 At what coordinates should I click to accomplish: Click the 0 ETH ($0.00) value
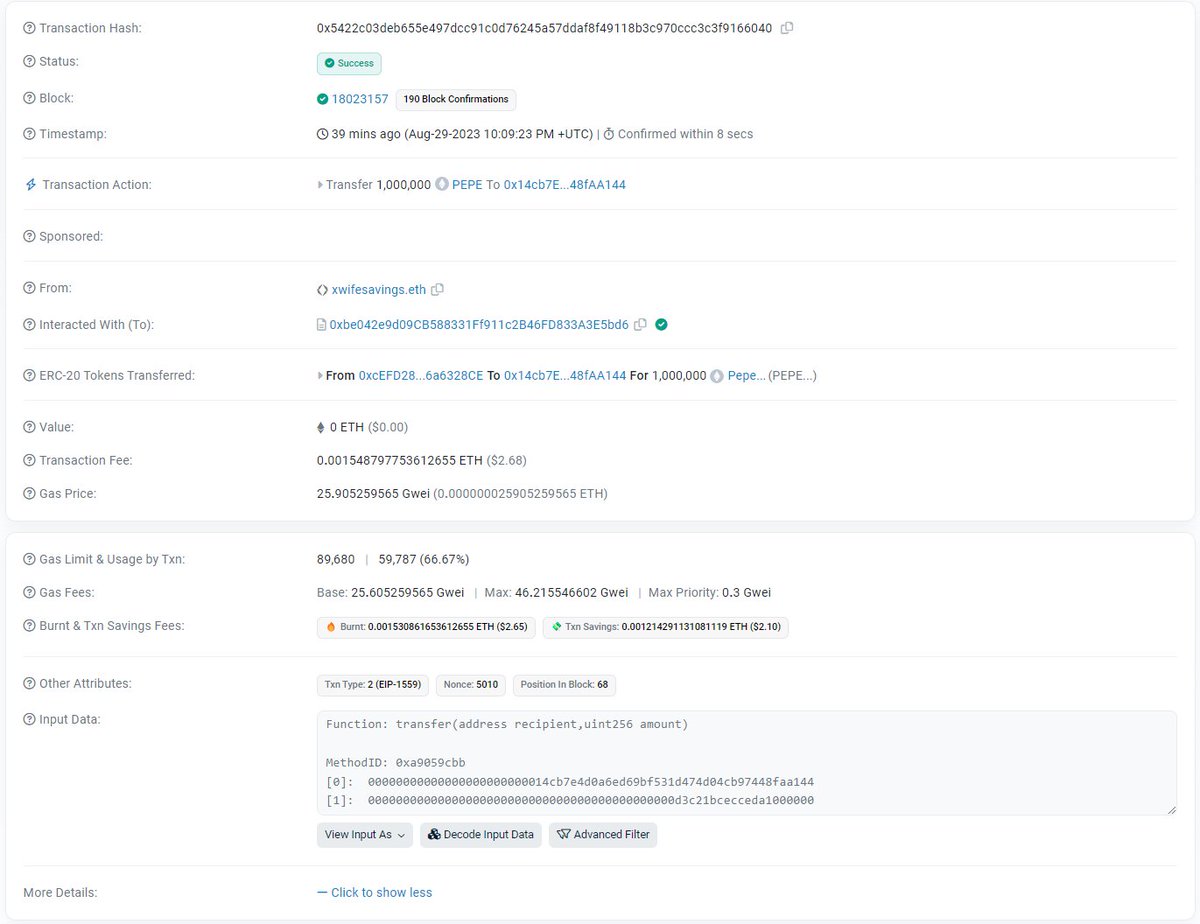368,427
